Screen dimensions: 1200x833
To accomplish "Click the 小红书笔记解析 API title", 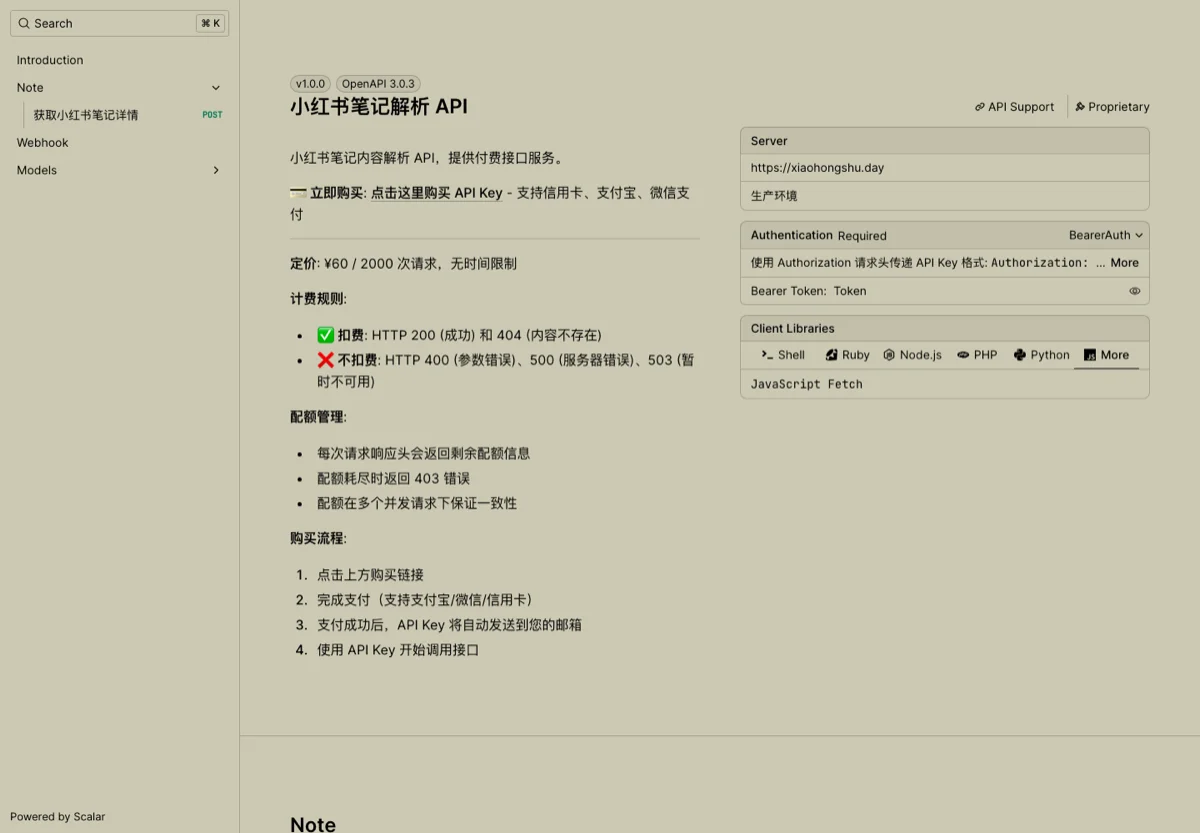I will pyautogui.click(x=379, y=107).
